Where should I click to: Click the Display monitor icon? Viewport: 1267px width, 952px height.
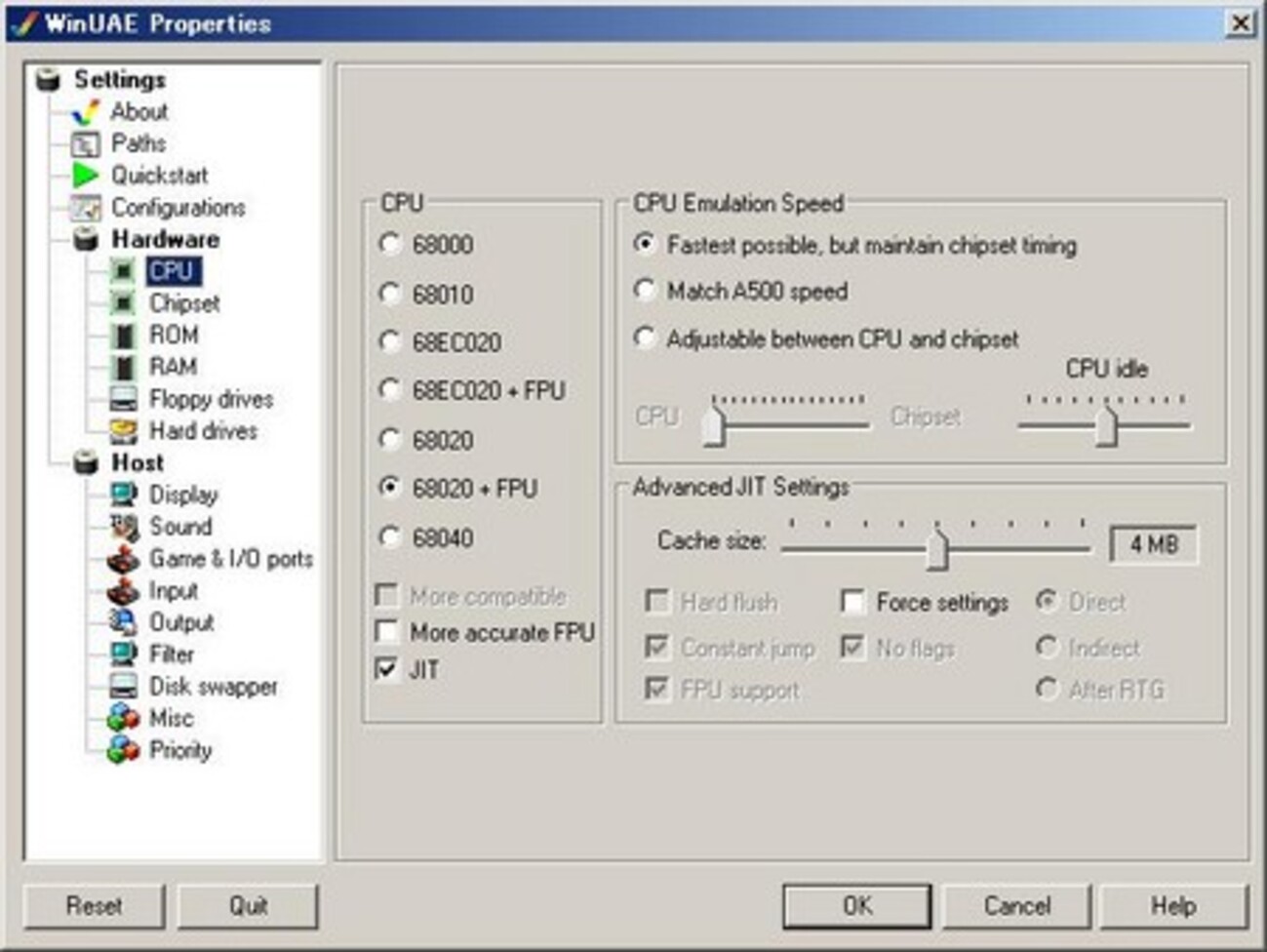click(x=123, y=495)
